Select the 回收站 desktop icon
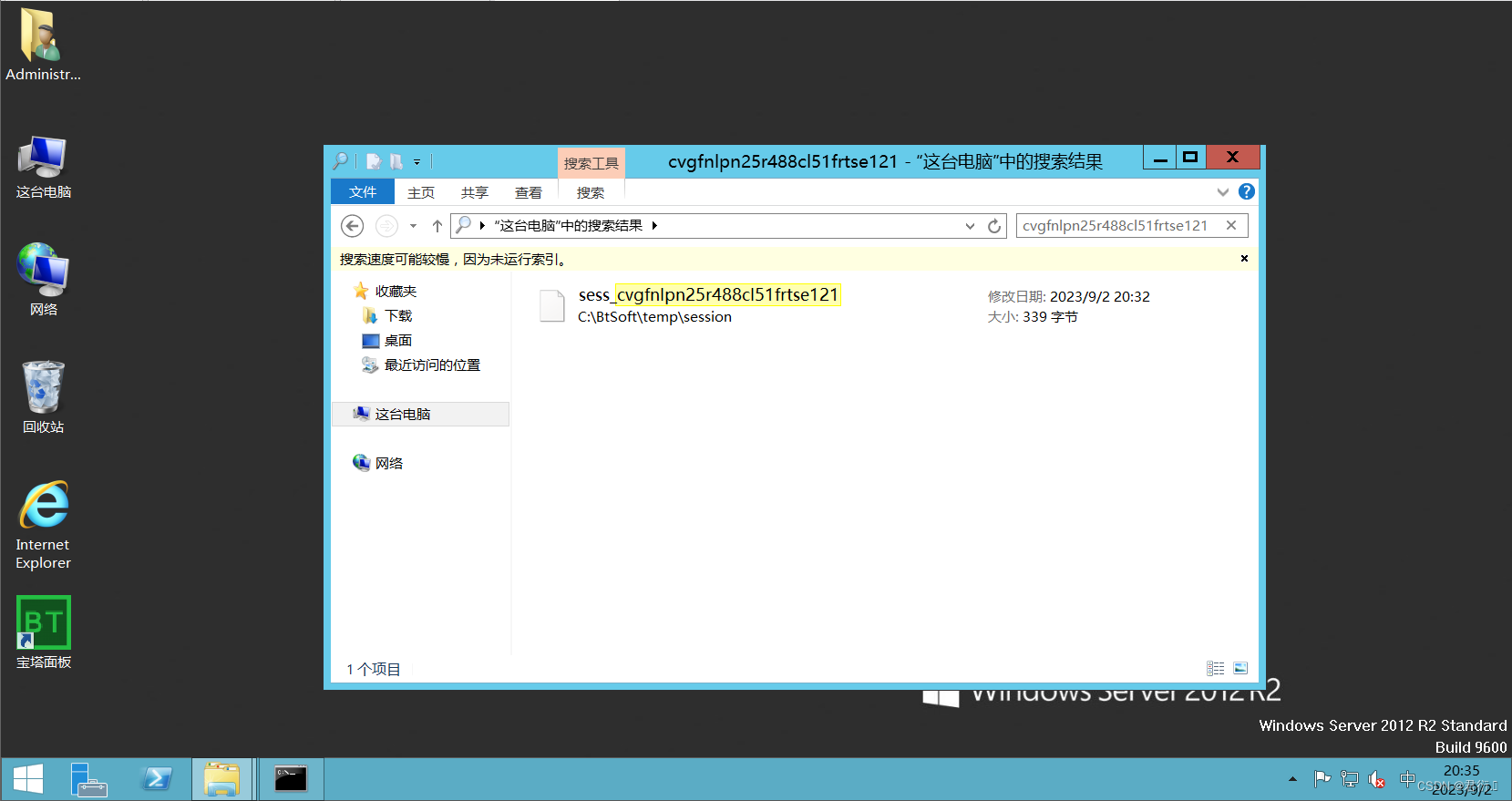 point(43,397)
